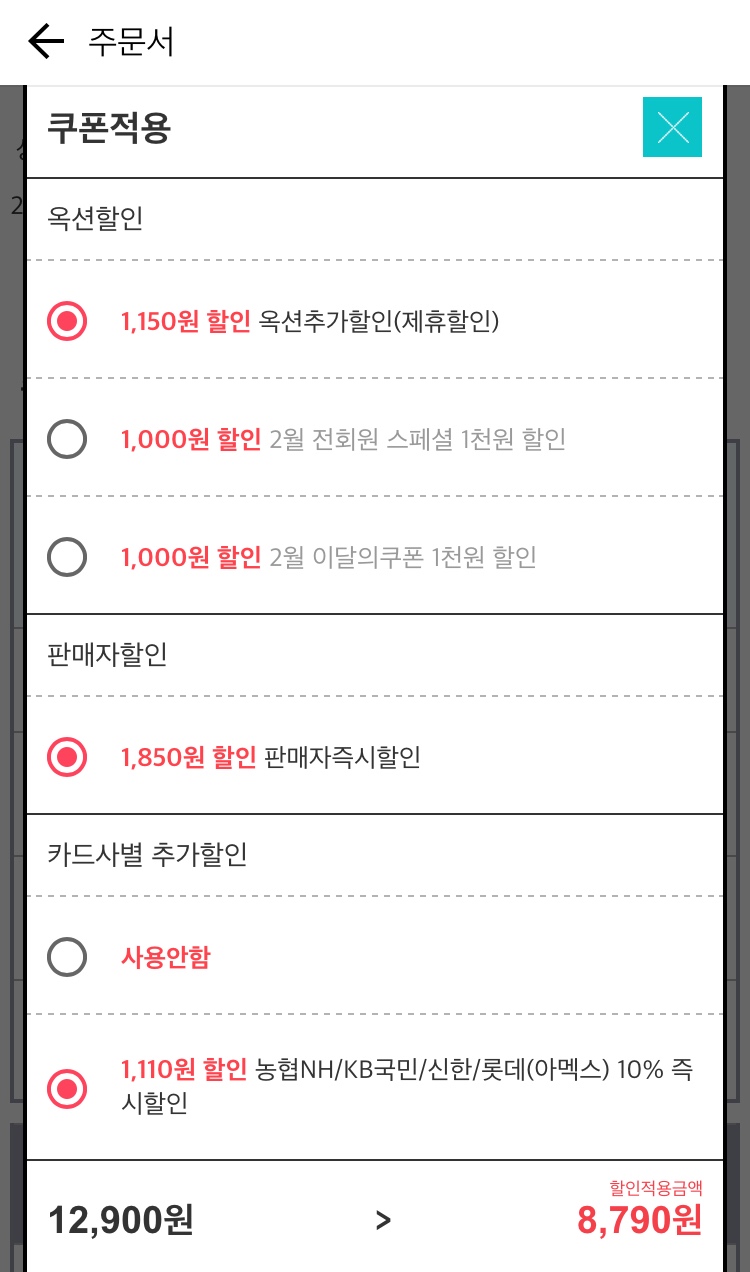Toggle the 1,850원 판매자즉시할인 radio button
The width and height of the screenshot is (750, 1272).
tap(68, 757)
